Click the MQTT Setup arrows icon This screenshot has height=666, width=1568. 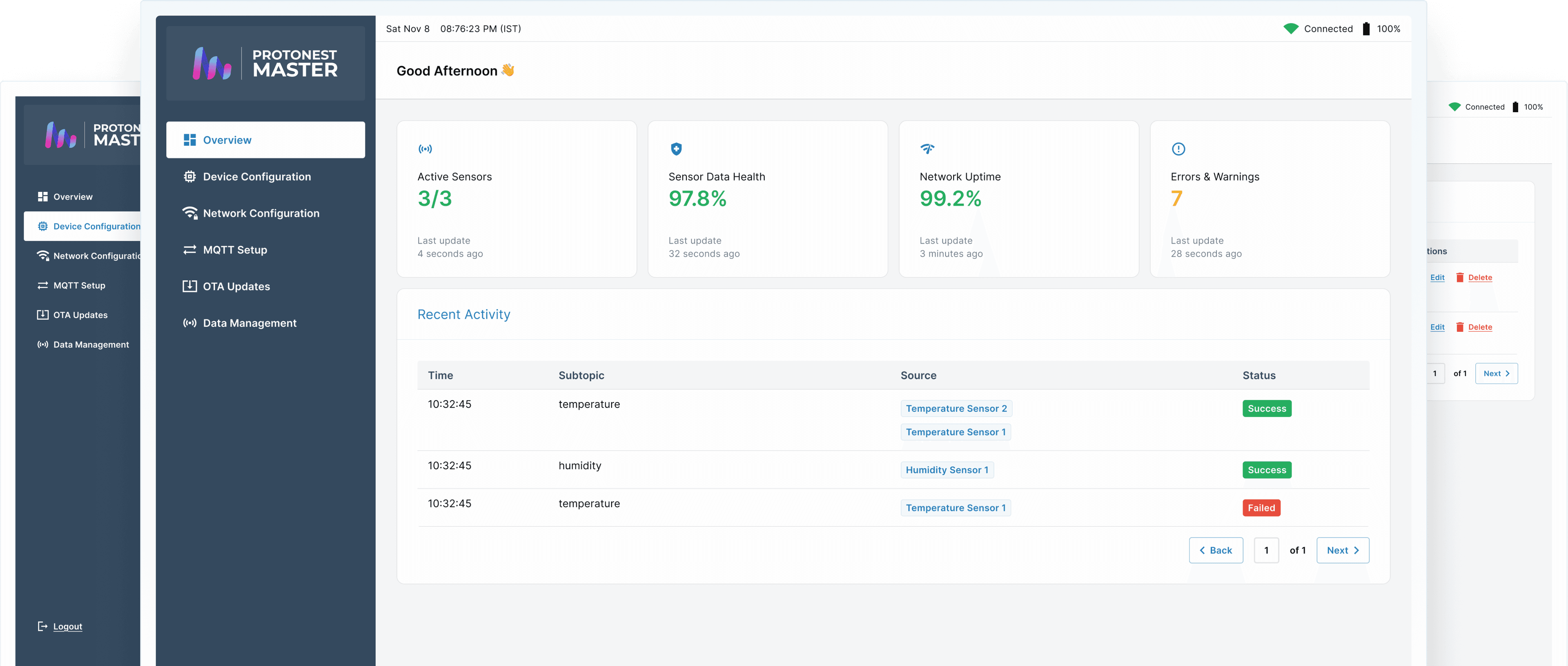coord(189,249)
